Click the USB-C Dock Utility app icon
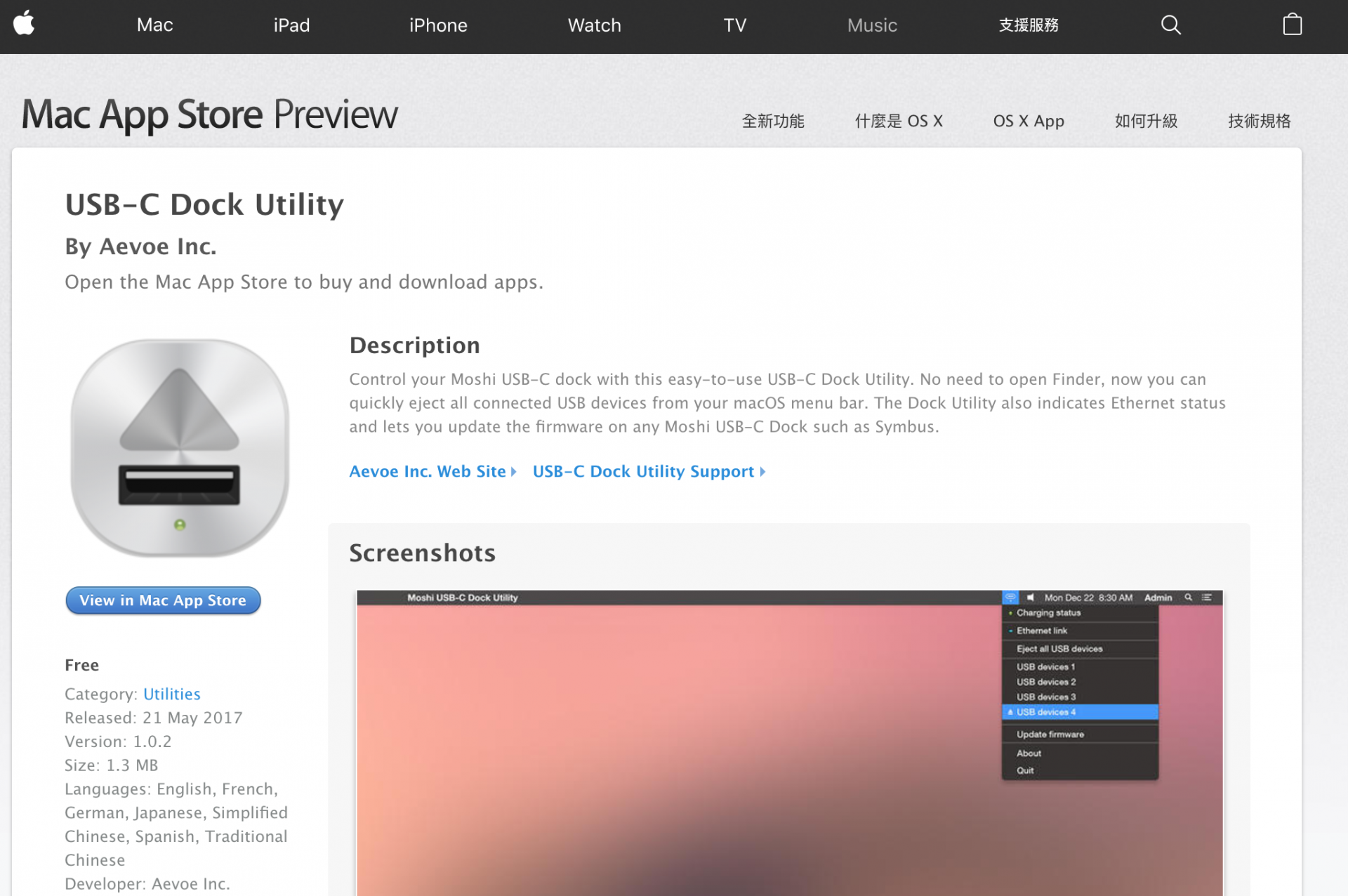Image resolution: width=1348 pixels, height=896 pixels. pos(180,448)
